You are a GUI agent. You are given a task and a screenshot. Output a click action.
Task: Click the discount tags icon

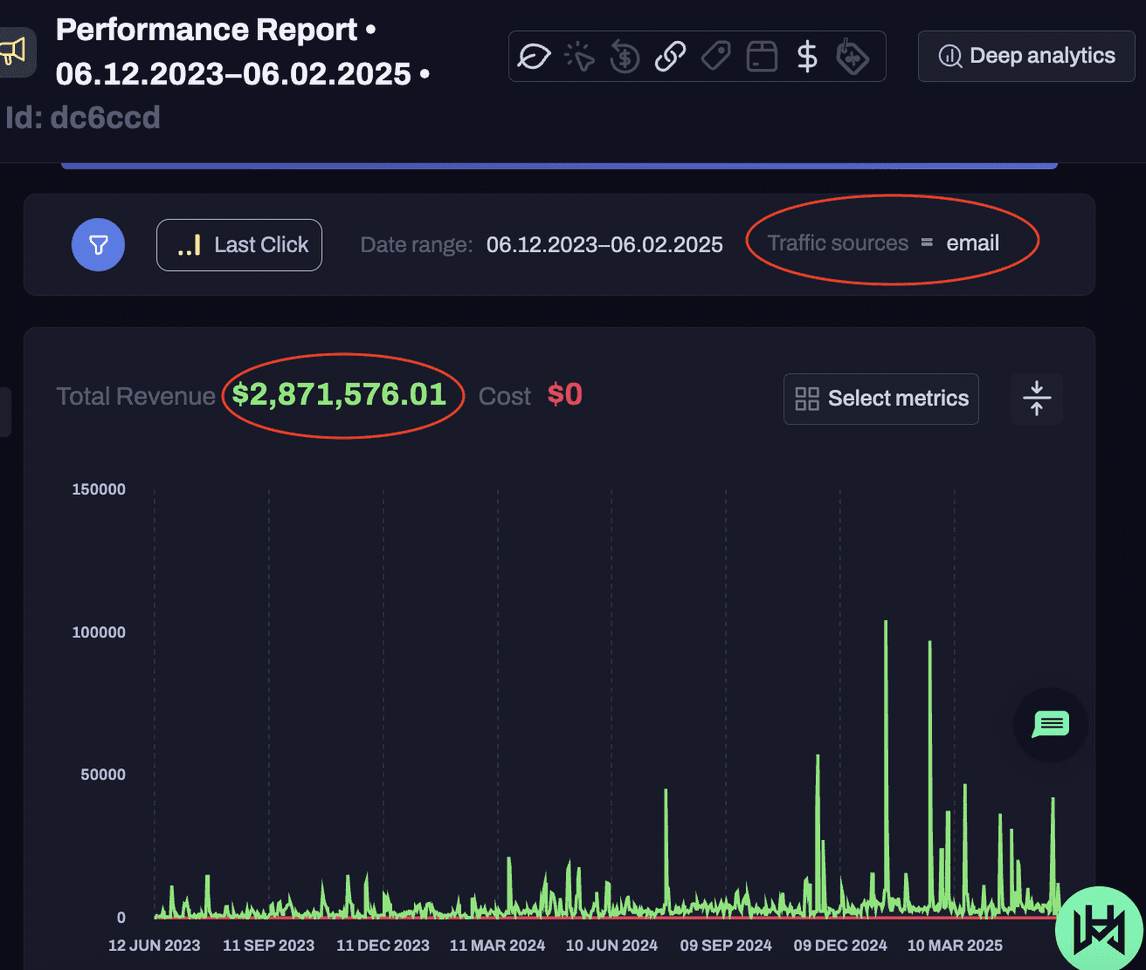pos(852,56)
